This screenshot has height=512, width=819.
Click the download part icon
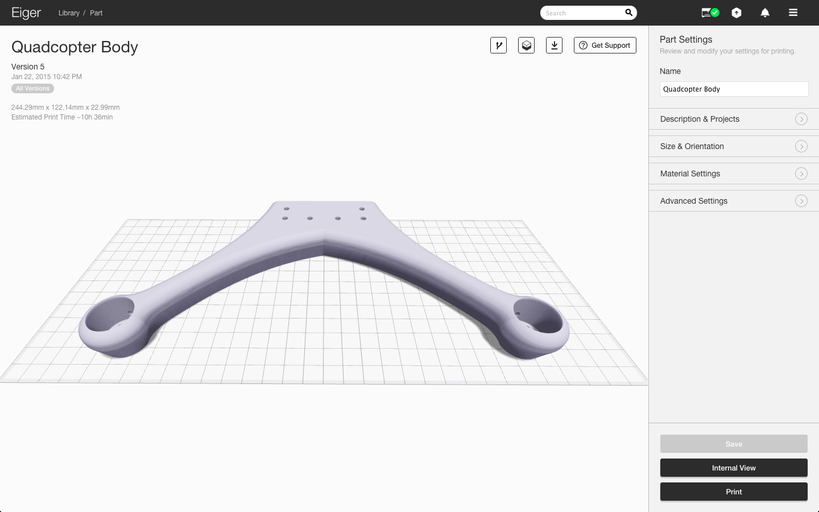click(x=554, y=45)
